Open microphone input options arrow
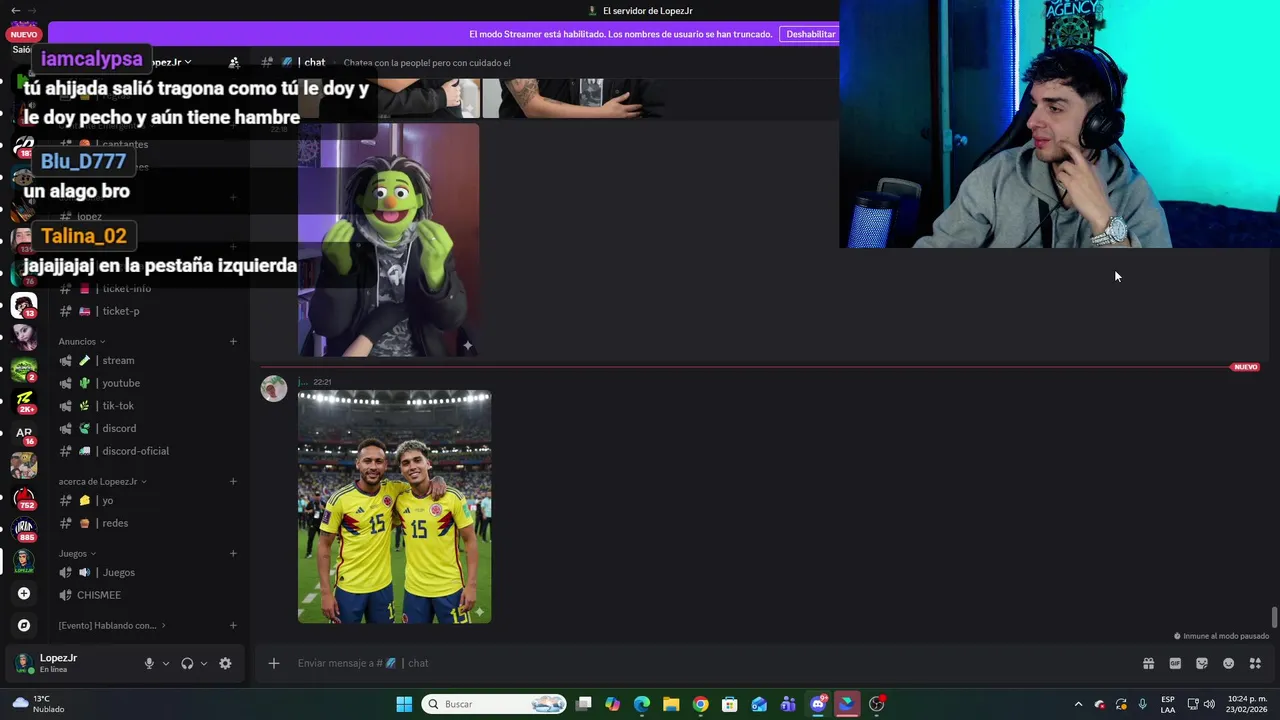The image size is (1280, 720). tap(166, 663)
